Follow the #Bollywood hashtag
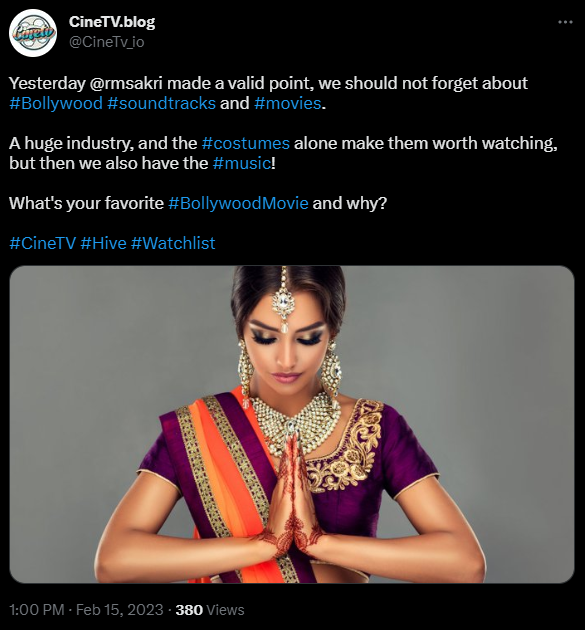Viewport: 585px width, 630px height. (x=56, y=103)
